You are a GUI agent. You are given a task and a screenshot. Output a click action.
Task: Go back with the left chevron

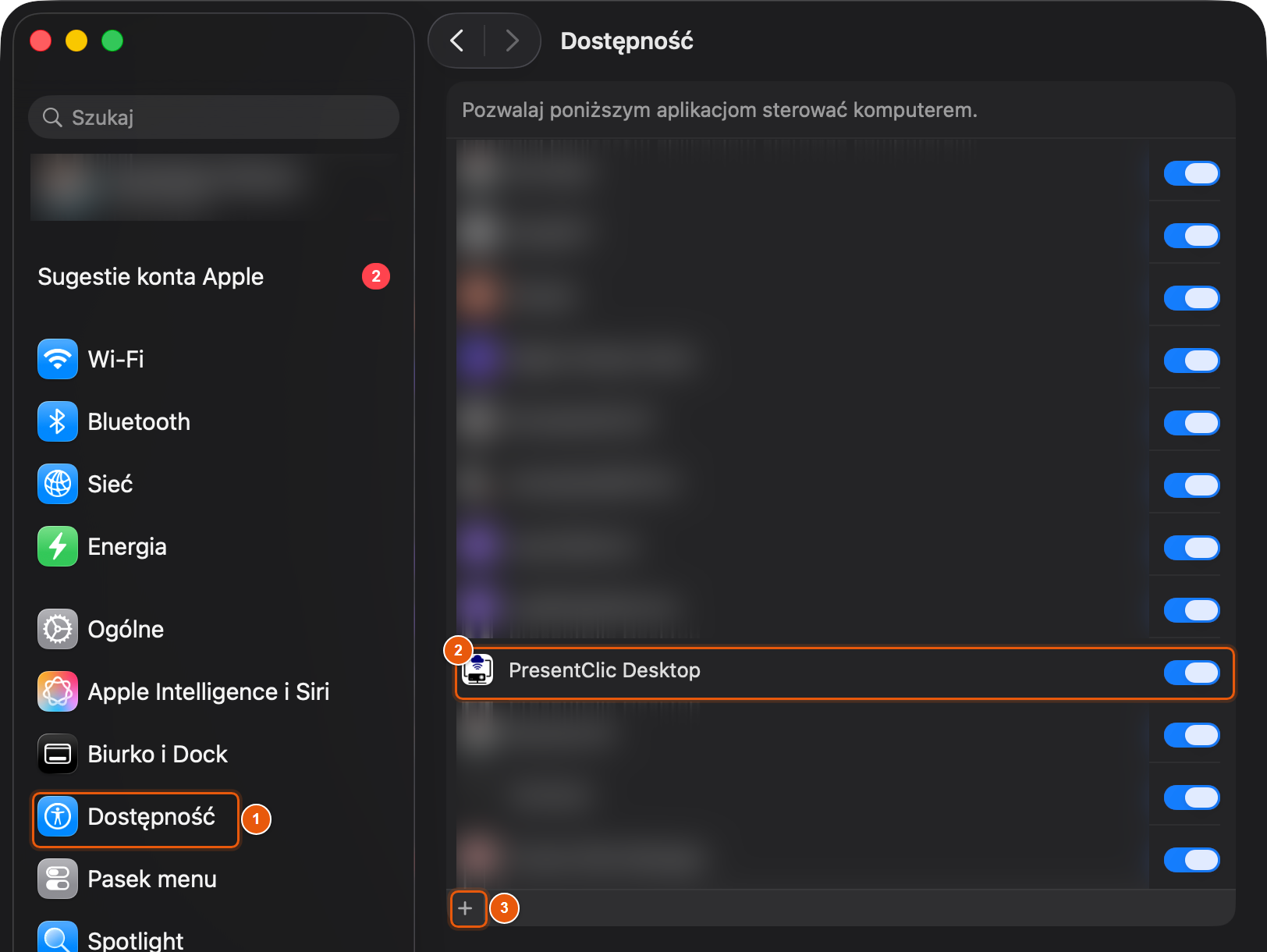(x=457, y=41)
